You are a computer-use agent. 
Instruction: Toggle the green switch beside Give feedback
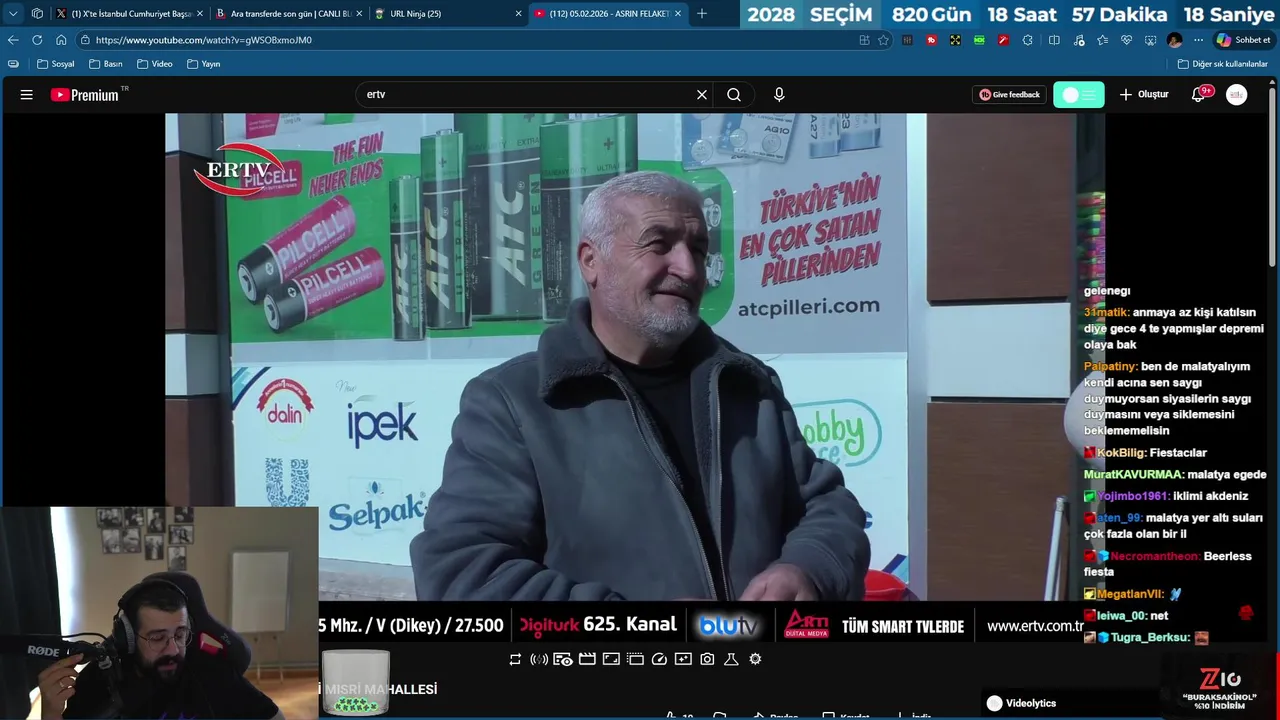(x=1079, y=95)
